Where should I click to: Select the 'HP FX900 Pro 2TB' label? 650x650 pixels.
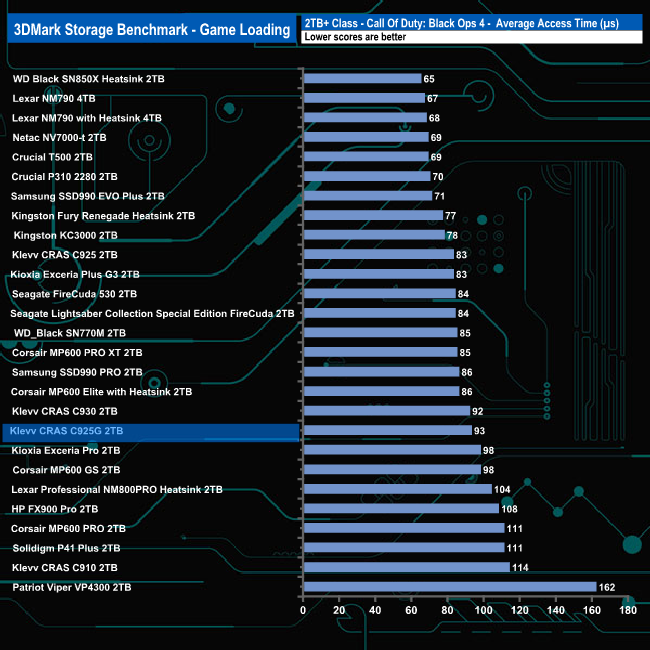click(55, 509)
